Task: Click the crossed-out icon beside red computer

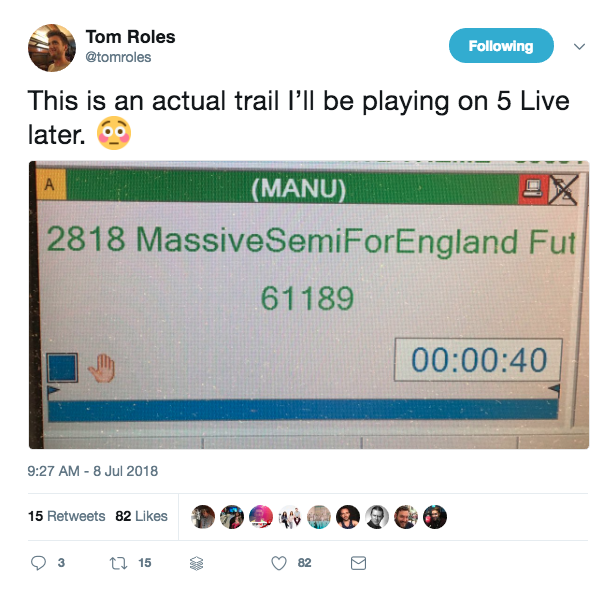Action: [563, 189]
